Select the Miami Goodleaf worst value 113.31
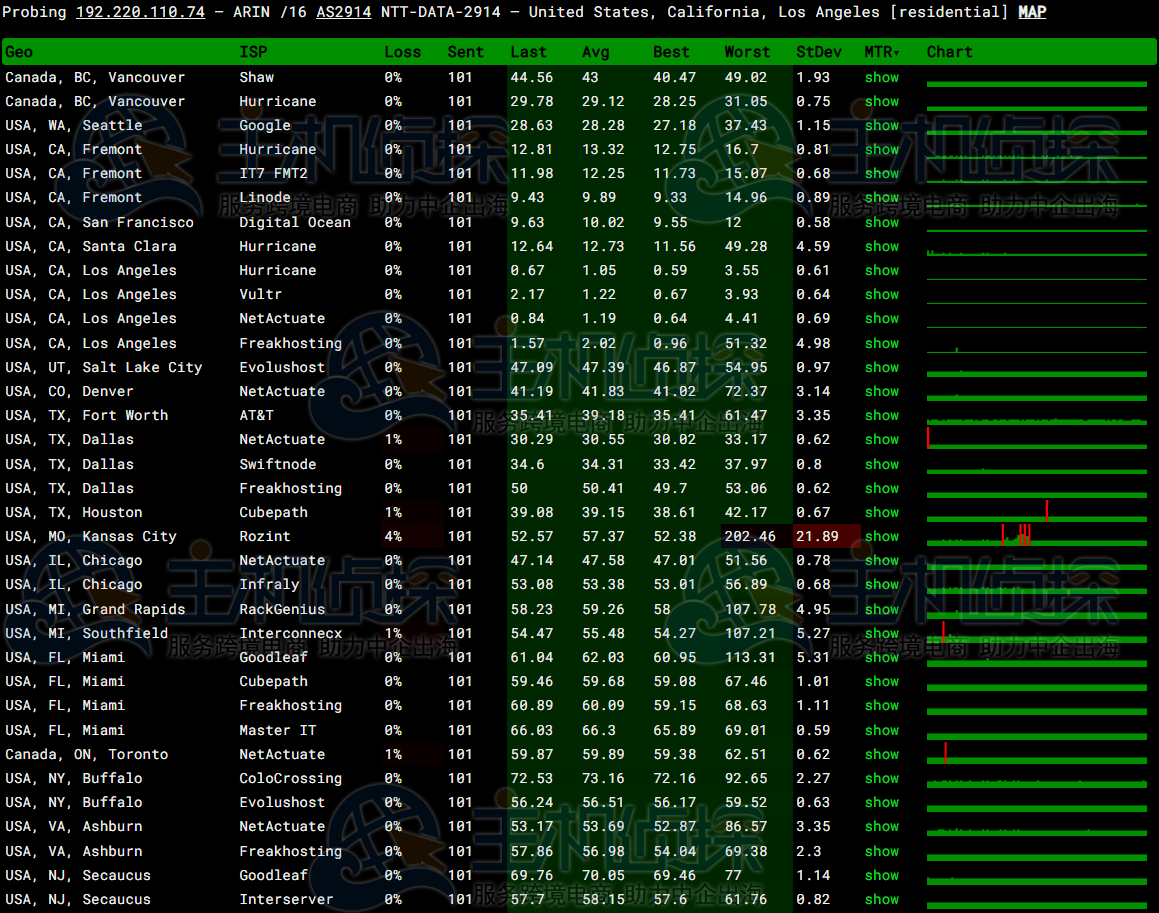This screenshot has width=1159, height=913. 750,657
